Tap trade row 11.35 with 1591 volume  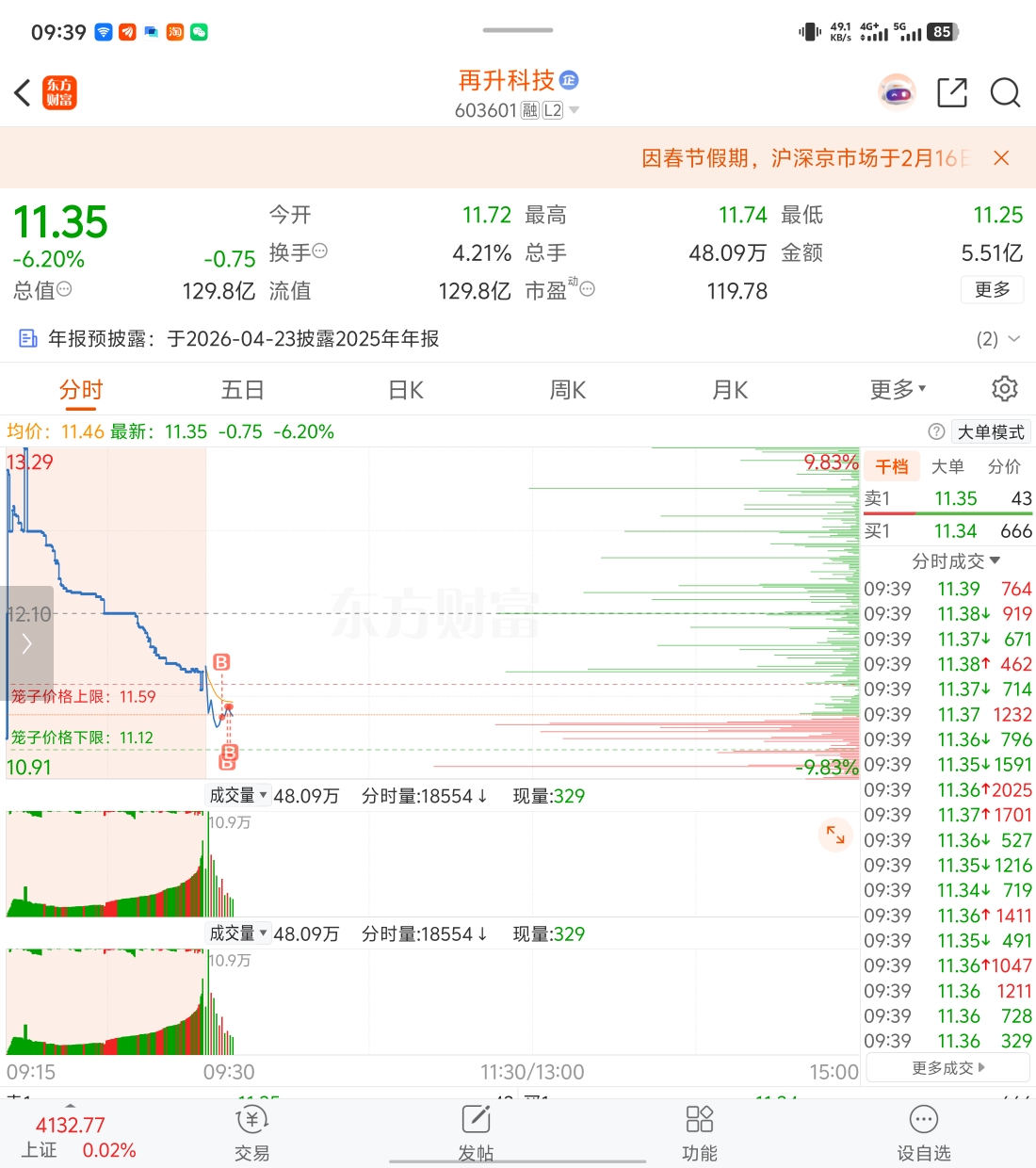tap(948, 764)
